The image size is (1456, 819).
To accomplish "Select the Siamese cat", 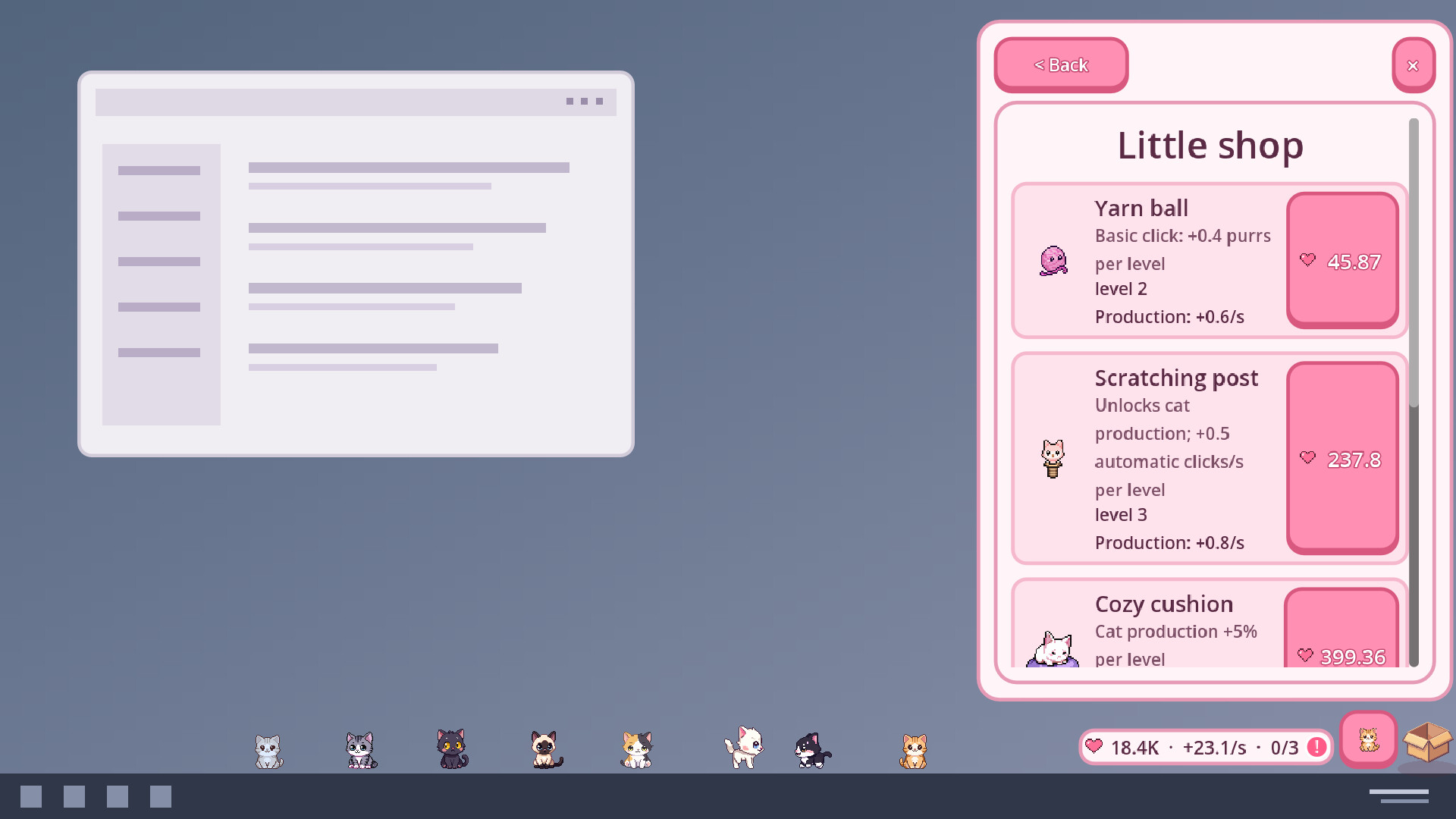I will (x=546, y=749).
